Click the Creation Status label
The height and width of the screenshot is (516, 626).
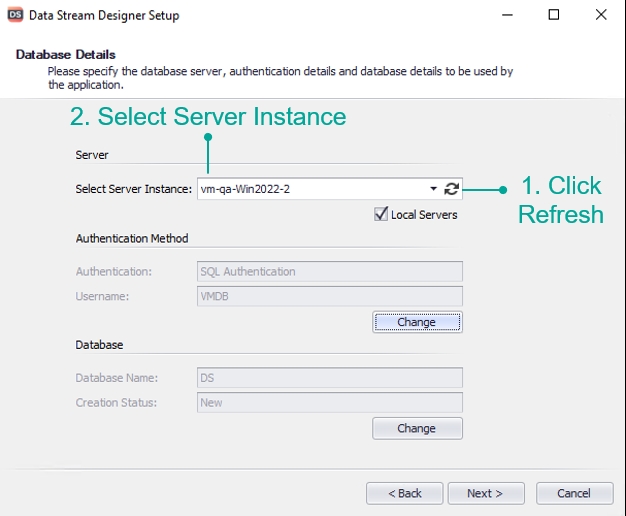tap(116, 403)
